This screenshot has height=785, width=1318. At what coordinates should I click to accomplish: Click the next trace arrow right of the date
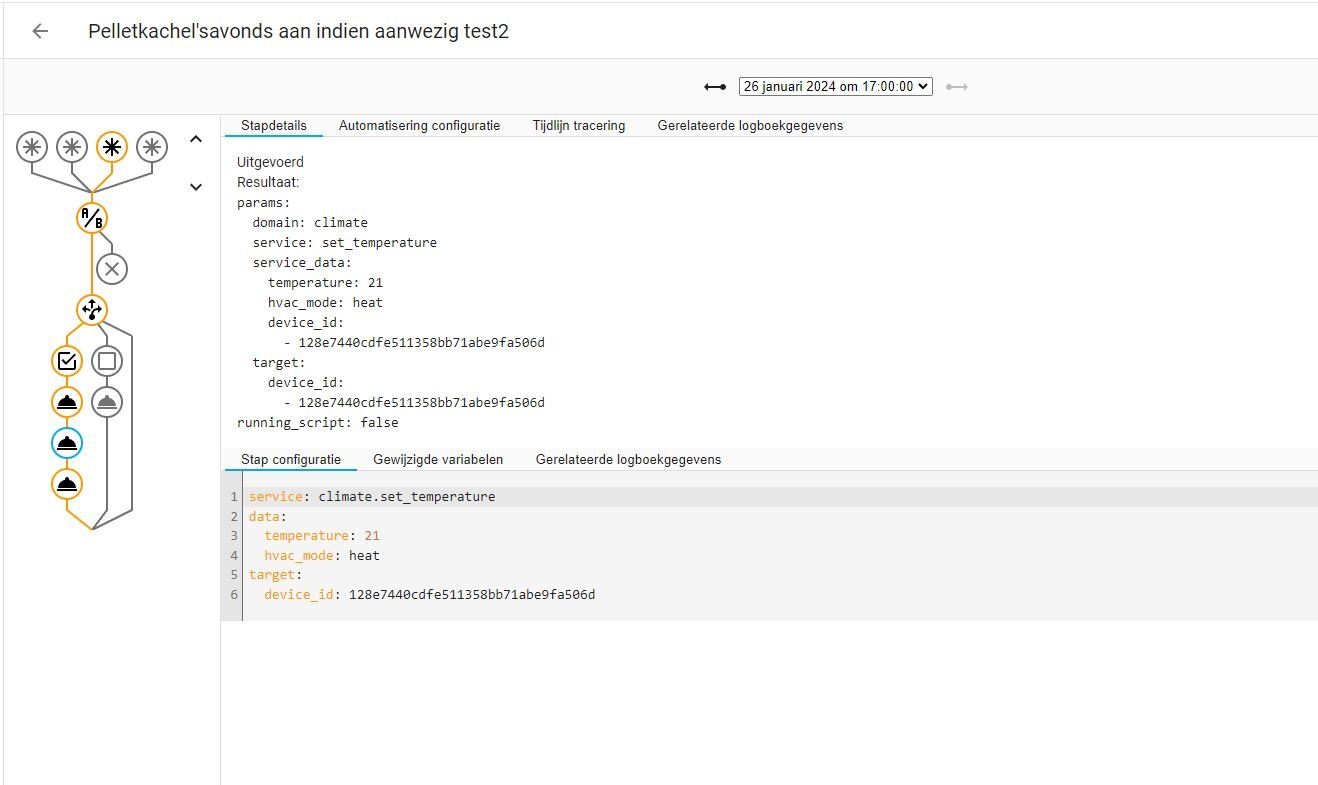coord(956,87)
